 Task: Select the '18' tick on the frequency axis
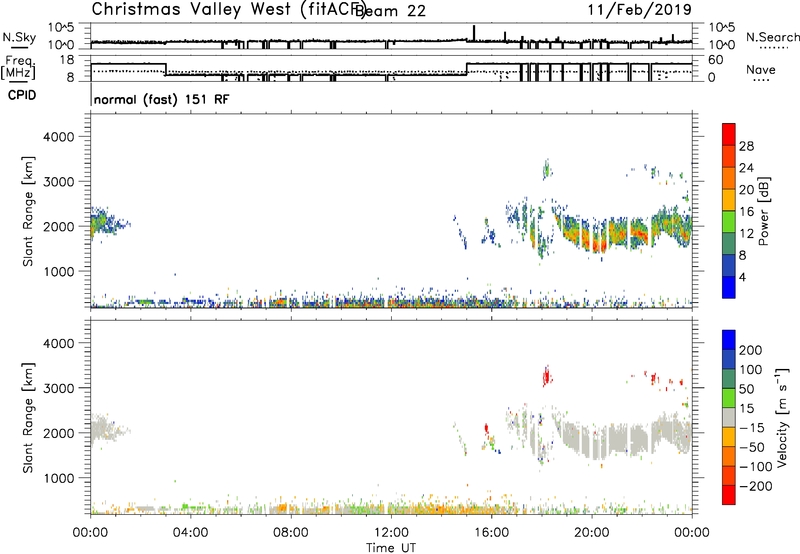tap(66, 60)
